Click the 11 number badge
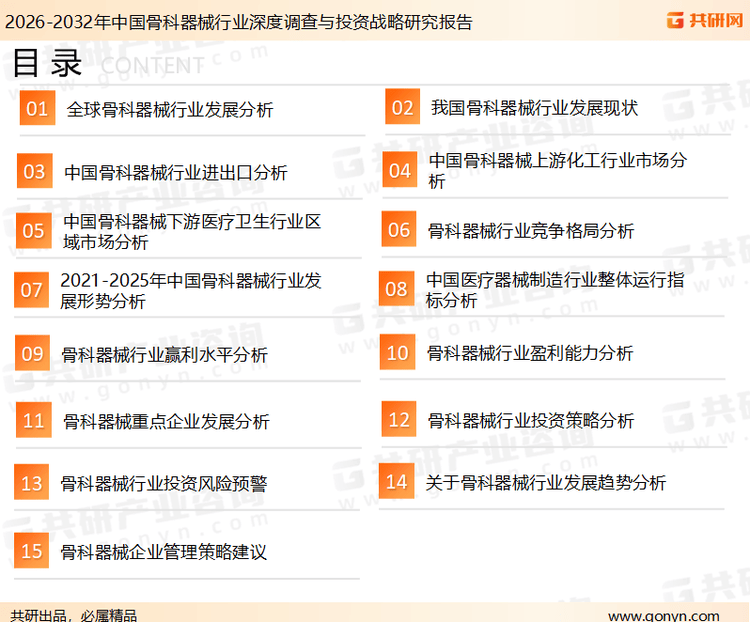The height and width of the screenshot is (622, 750). pyautogui.click(x=34, y=420)
